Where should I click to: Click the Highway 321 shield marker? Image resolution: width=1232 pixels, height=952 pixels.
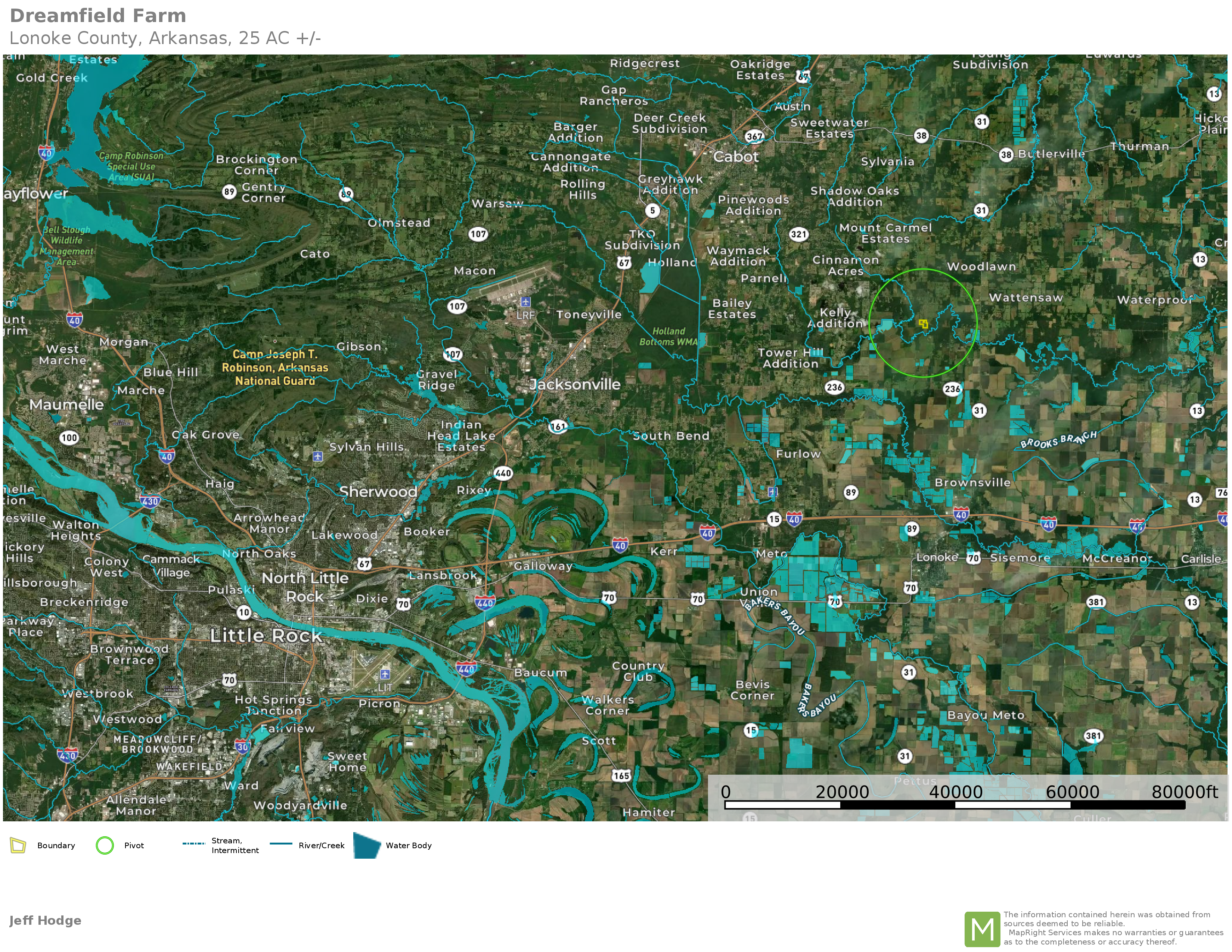point(798,234)
